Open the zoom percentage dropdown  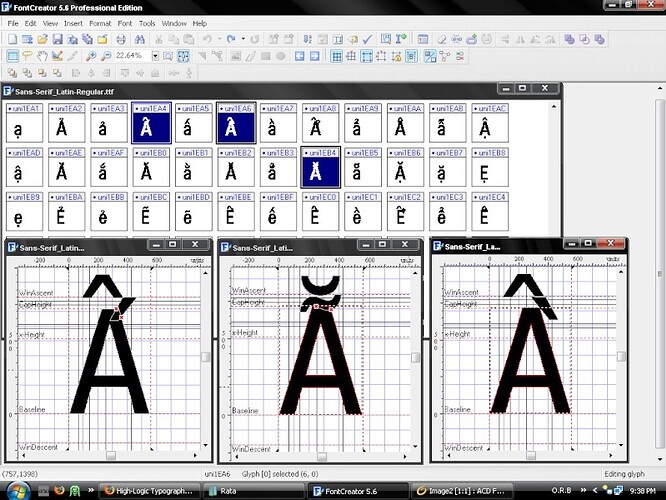156,56
